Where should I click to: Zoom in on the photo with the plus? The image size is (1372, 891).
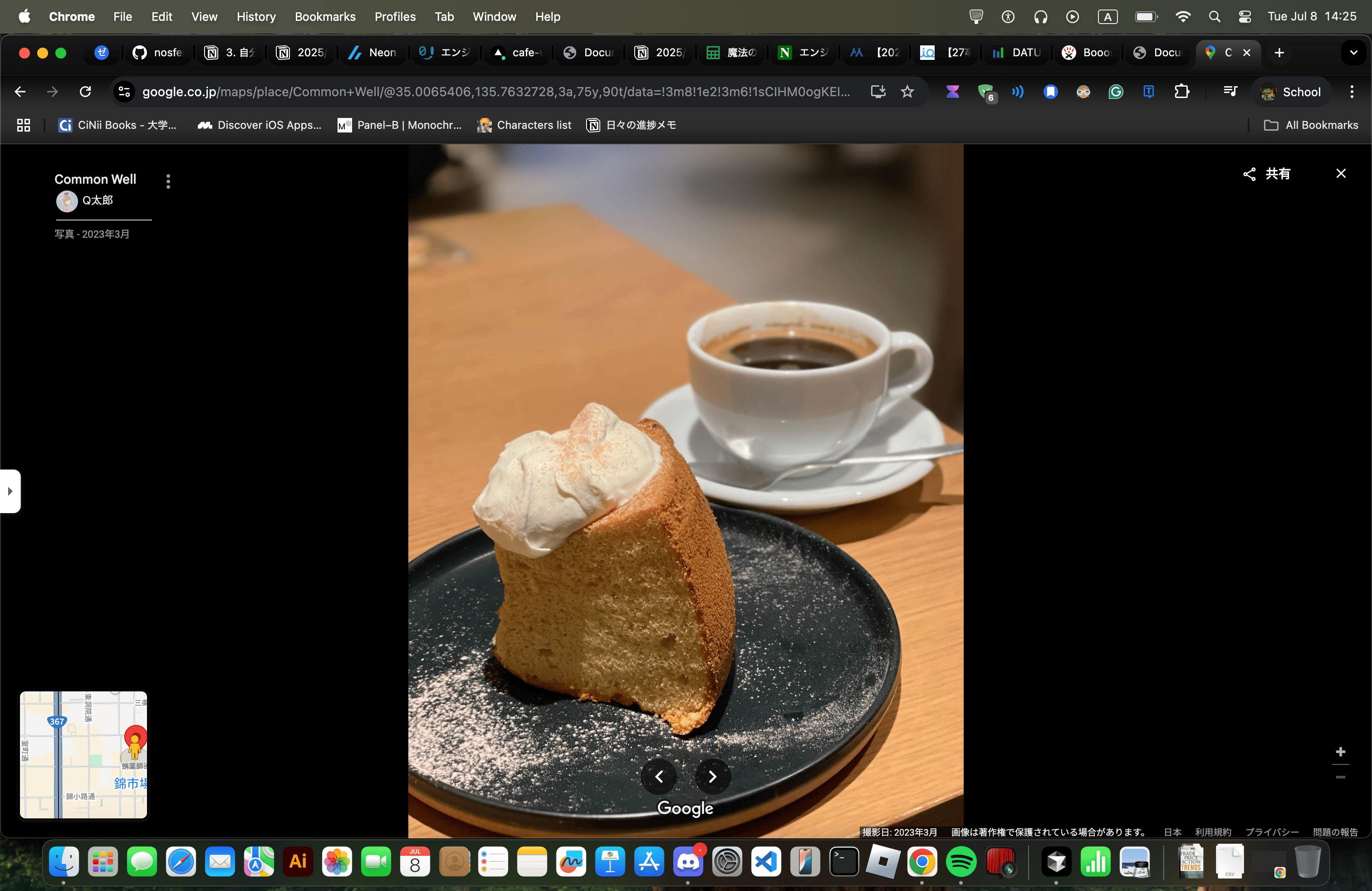[1340, 752]
